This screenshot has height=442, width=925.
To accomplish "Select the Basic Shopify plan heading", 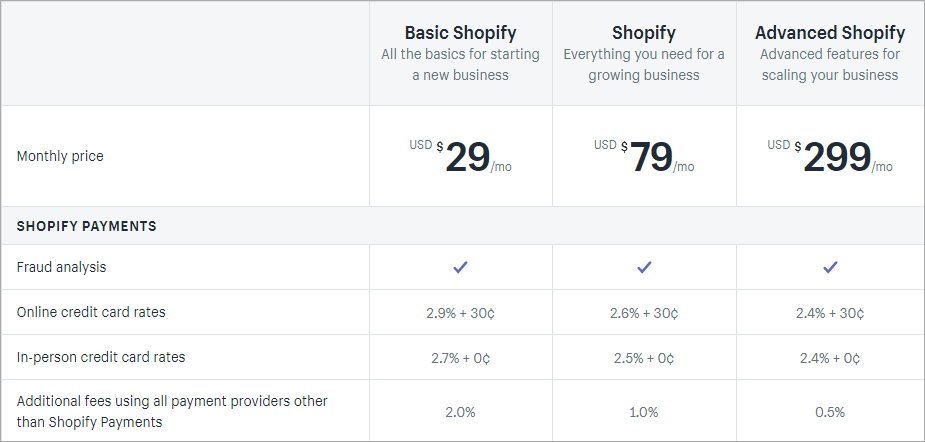I will [x=460, y=33].
